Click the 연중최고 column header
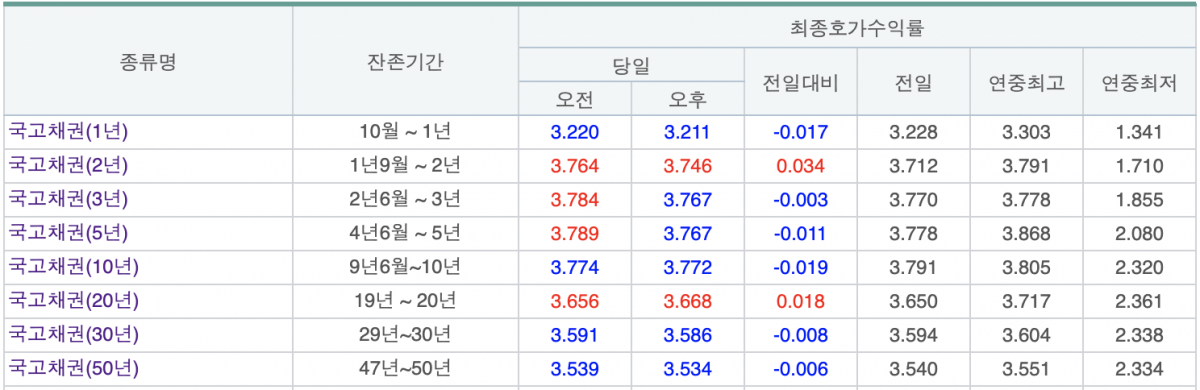The width and height of the screenshot is (1200, 390). click(x=1026, y=82)
